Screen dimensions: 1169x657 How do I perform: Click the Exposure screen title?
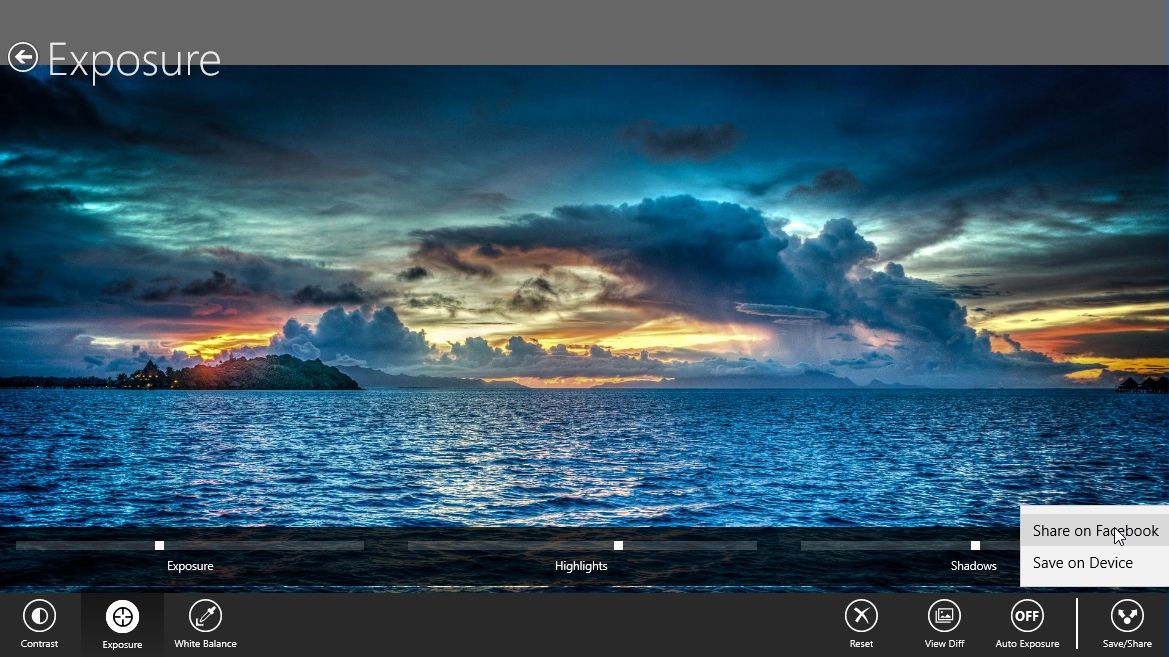136,60
